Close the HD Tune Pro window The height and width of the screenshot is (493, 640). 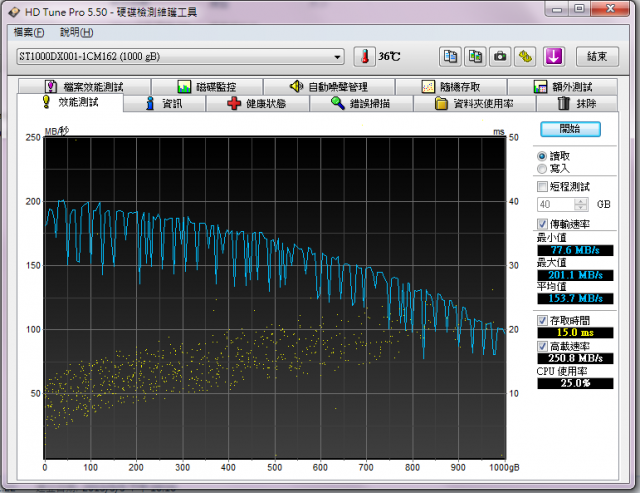[x=610, y=9]
